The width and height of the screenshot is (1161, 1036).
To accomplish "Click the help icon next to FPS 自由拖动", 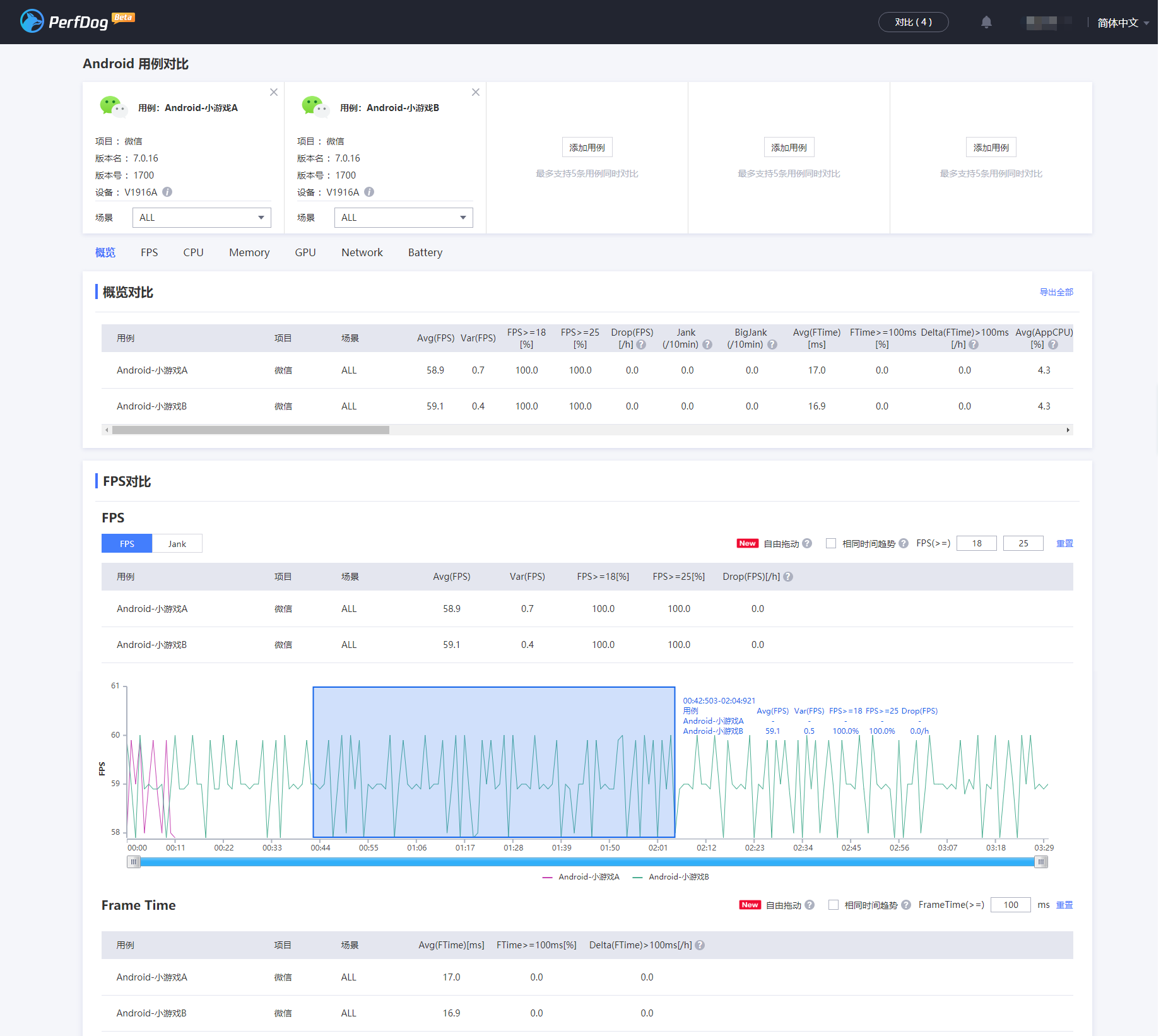I will pyautogui.click(x=807, y=543).
